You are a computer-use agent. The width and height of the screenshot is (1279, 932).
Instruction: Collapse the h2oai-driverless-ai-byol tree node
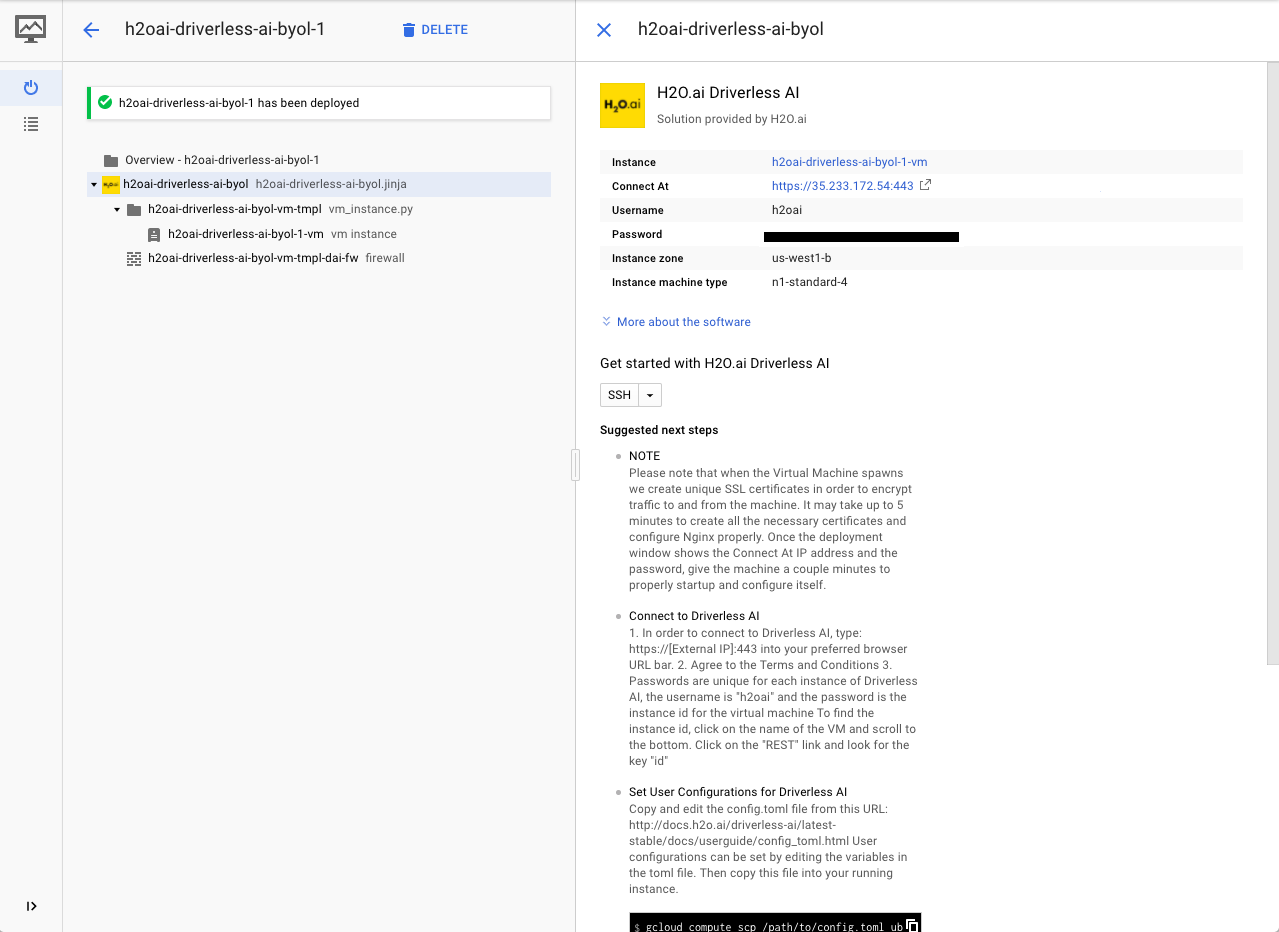tap(92, 184)
